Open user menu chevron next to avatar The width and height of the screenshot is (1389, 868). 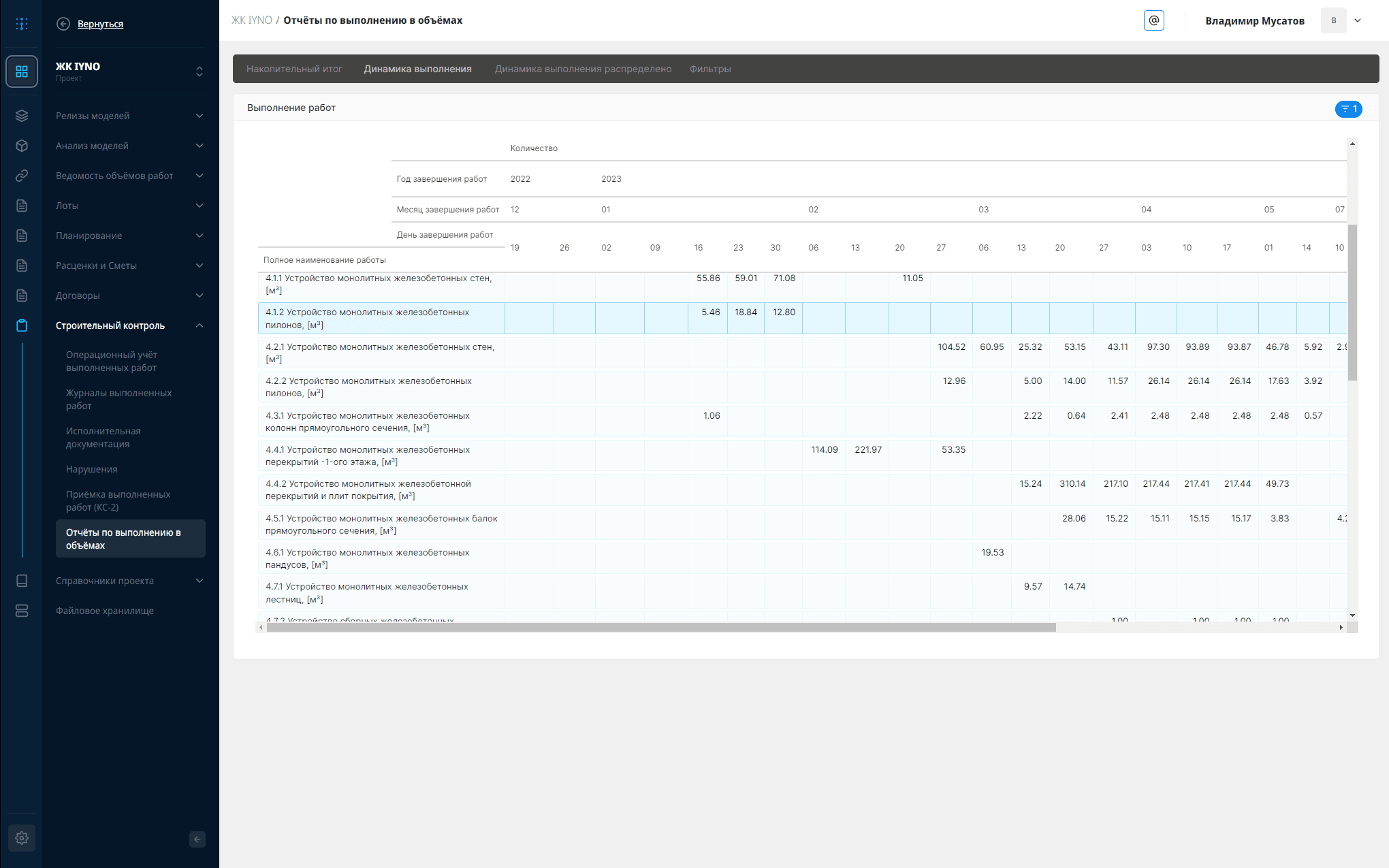[x=1358, y=20]
